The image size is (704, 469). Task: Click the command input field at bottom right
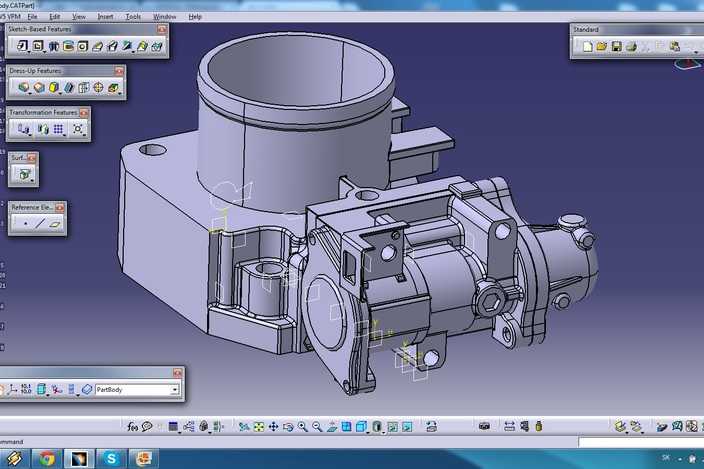point(641,443)
